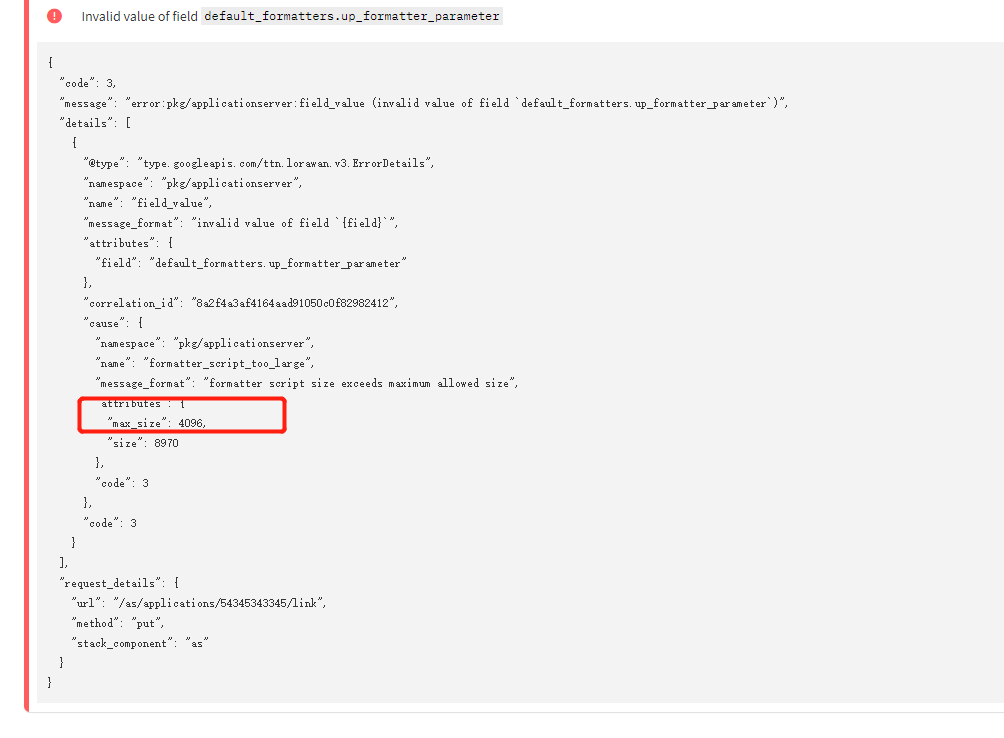Image resolution: width=1004 pixels, height=738 pixels.
Task: Click the "stack_component": "as" line
Action: 140,643
